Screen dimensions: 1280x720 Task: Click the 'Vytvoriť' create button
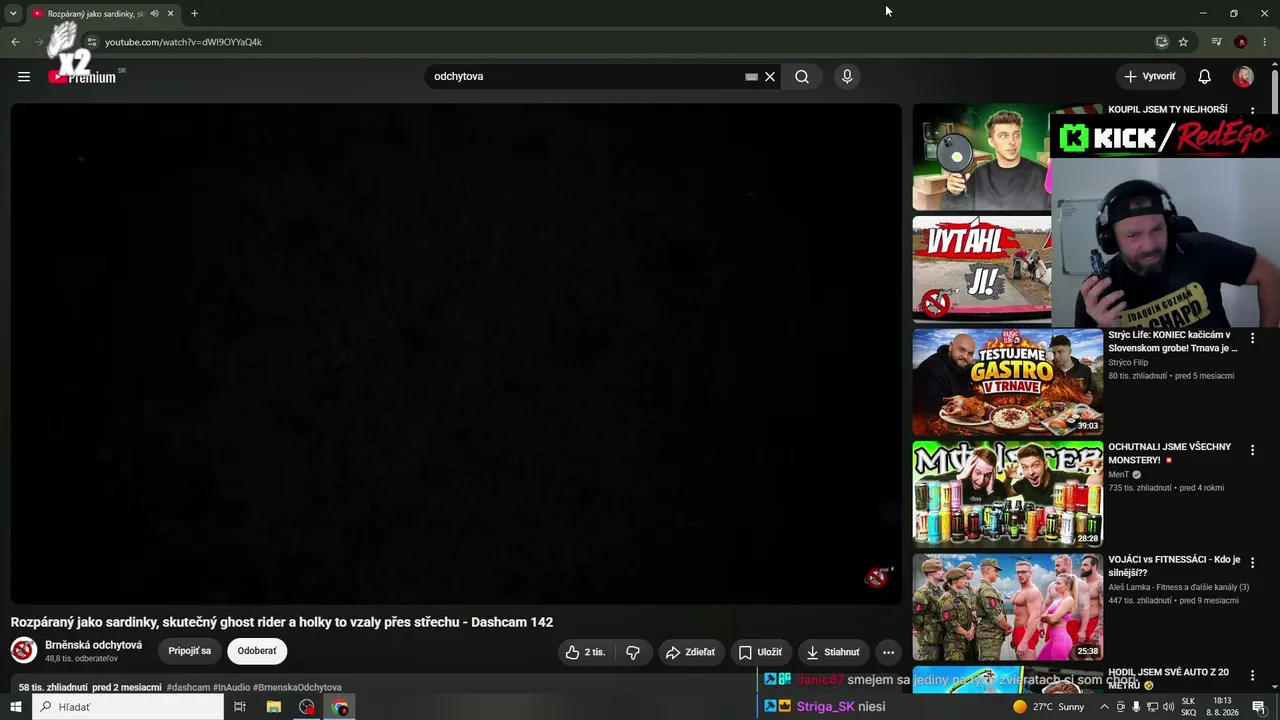tap(1150, 77)
